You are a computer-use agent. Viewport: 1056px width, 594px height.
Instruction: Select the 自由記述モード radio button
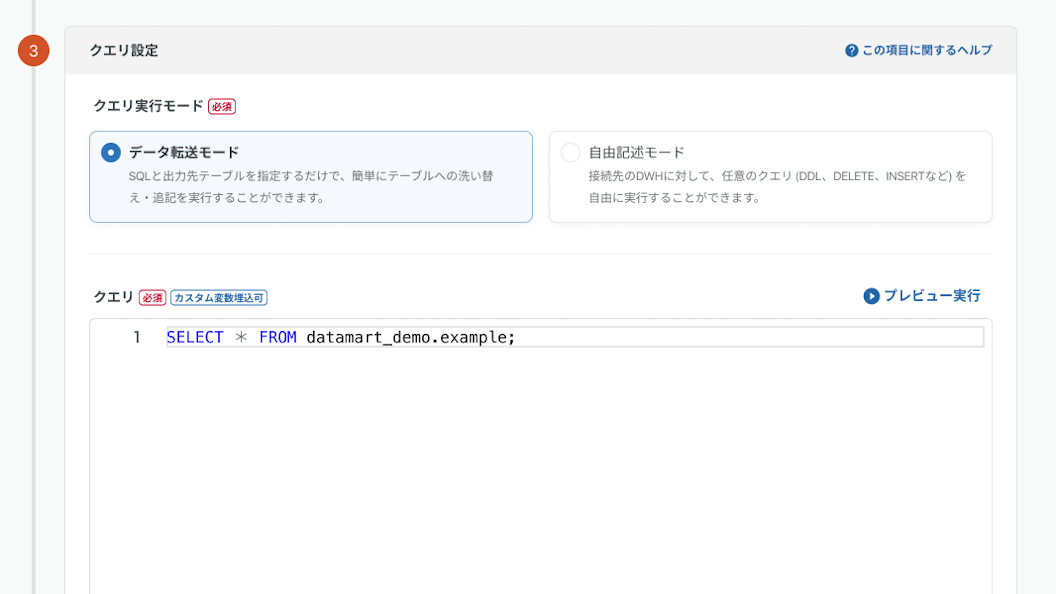click(570, 153)
